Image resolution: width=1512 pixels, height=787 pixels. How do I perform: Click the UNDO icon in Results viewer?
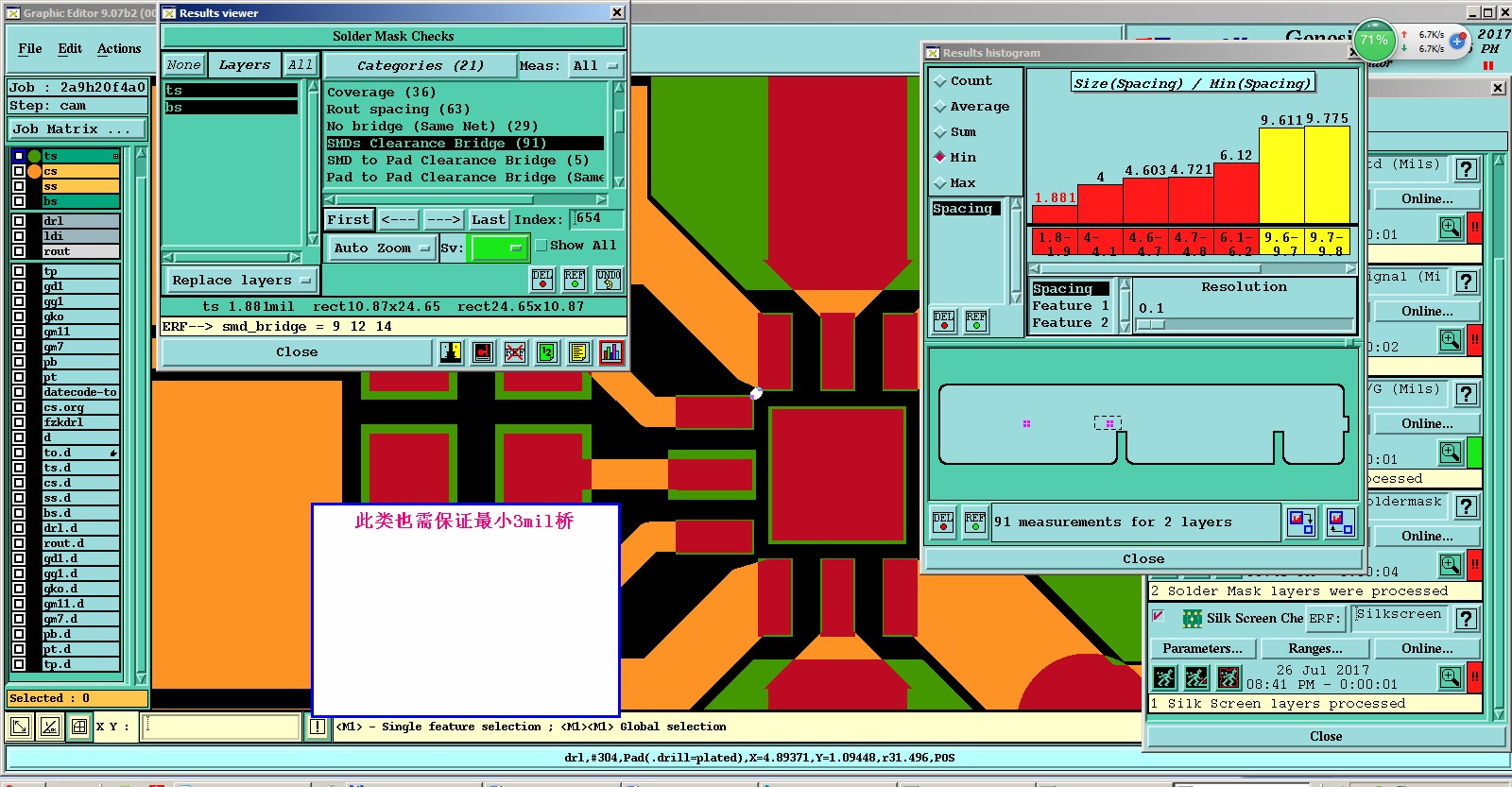coord(609,280)
